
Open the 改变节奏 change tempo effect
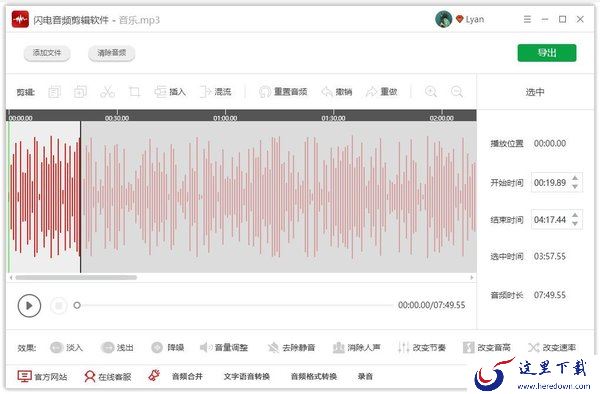(x=422, y=347)
